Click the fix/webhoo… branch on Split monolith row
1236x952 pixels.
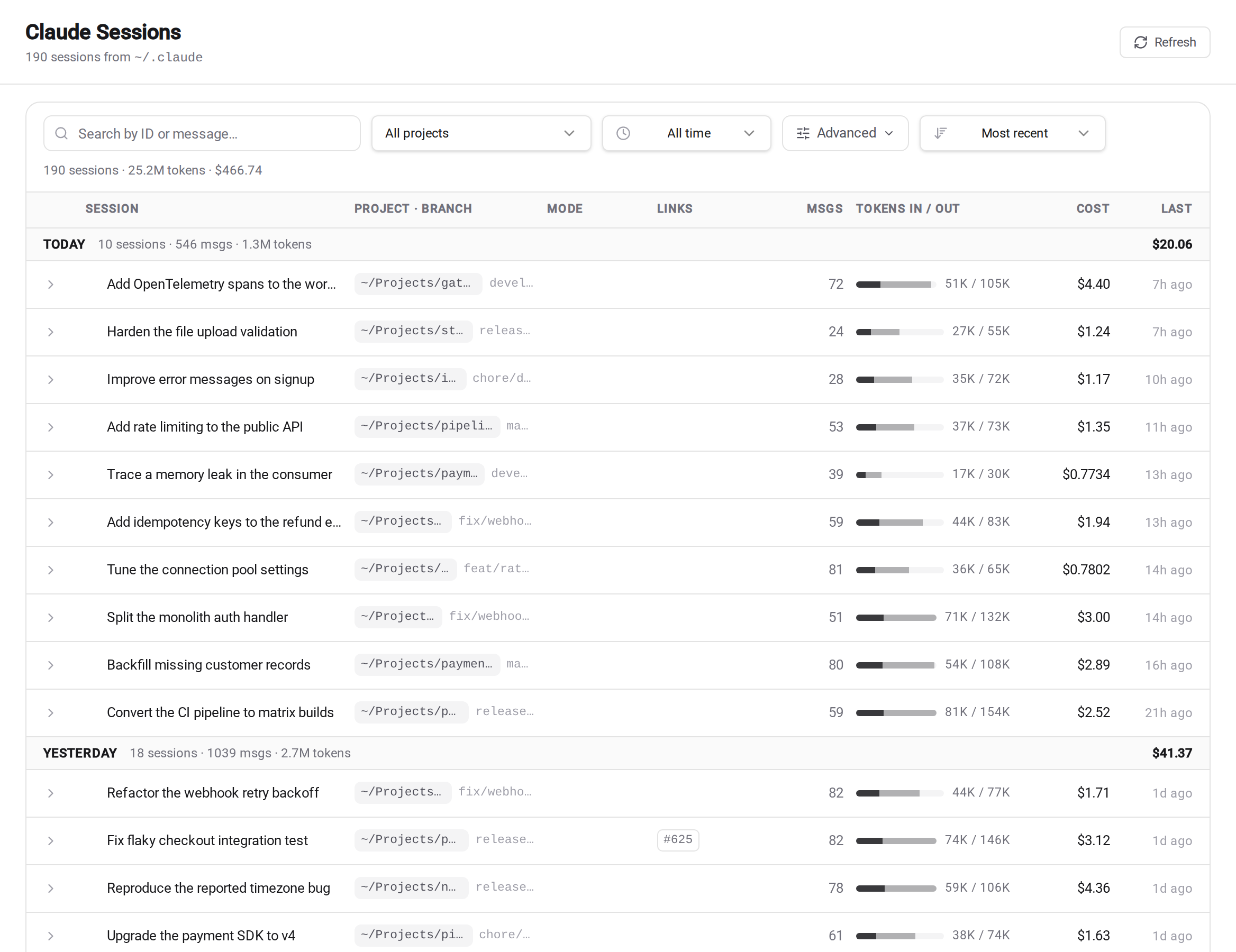pyautogui.click(x=489, y=616)
